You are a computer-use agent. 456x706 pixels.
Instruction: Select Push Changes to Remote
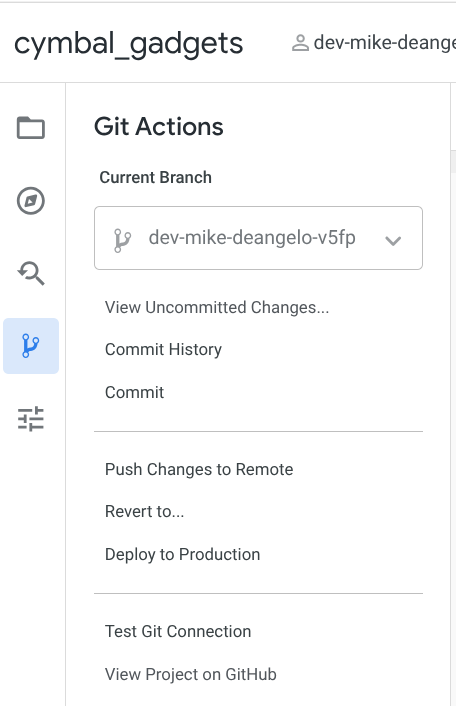199,470
